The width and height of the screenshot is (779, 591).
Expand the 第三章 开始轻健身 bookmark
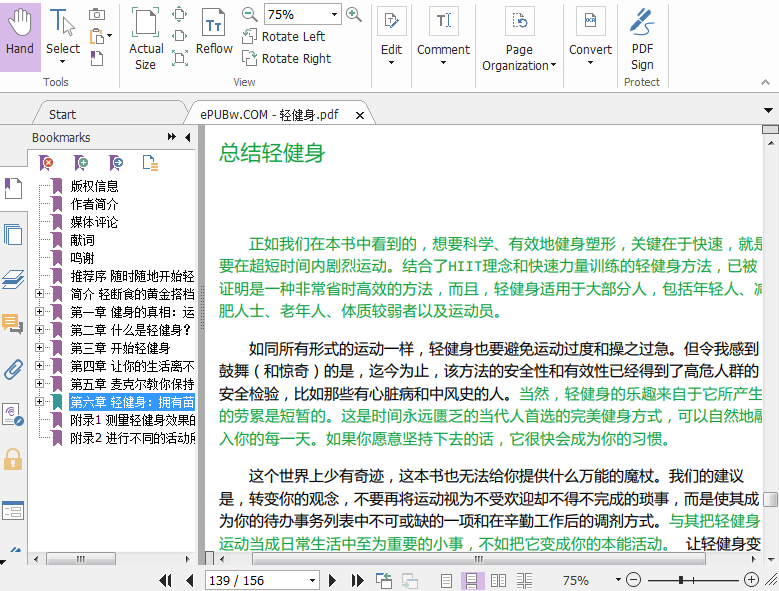[39, 348]
